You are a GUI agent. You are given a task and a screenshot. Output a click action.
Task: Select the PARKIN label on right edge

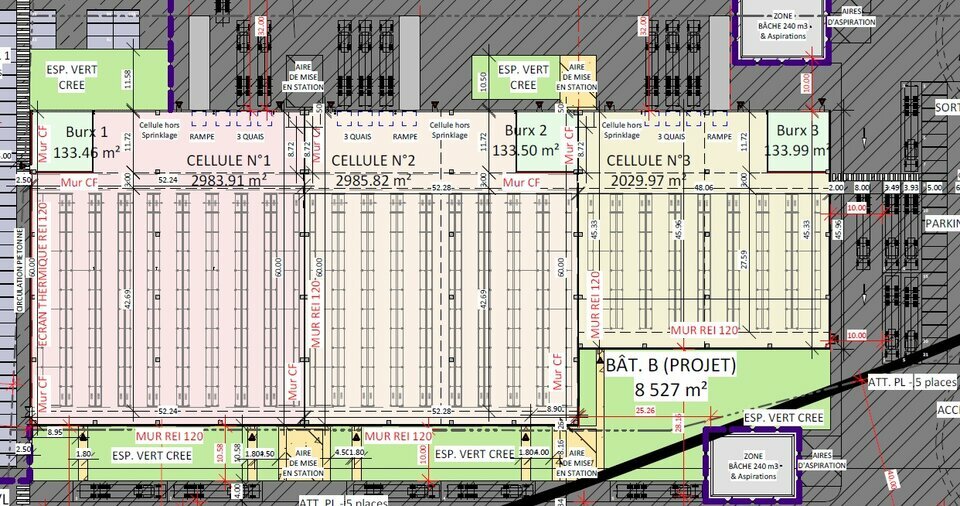pos(941,223)
